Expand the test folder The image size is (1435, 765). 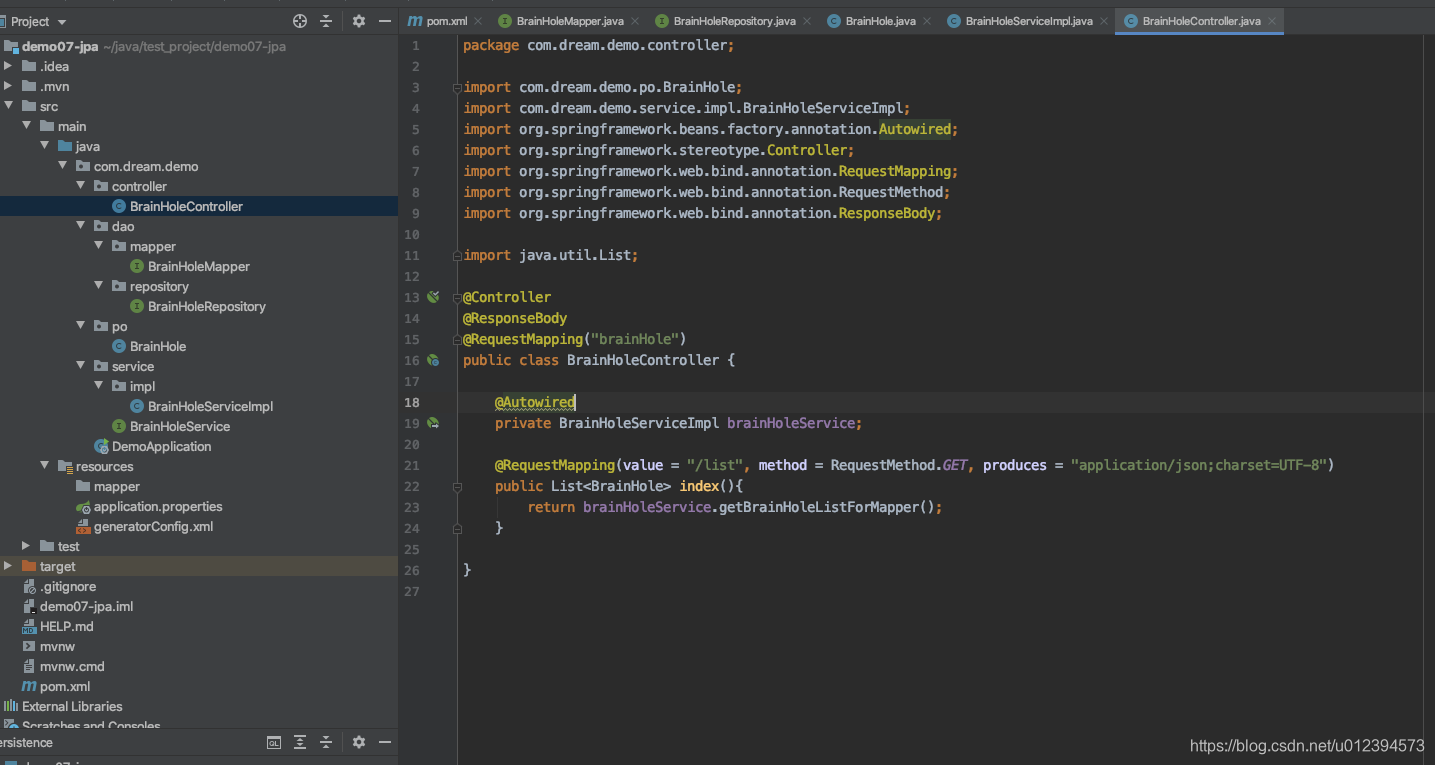click(x=25, y=546)
